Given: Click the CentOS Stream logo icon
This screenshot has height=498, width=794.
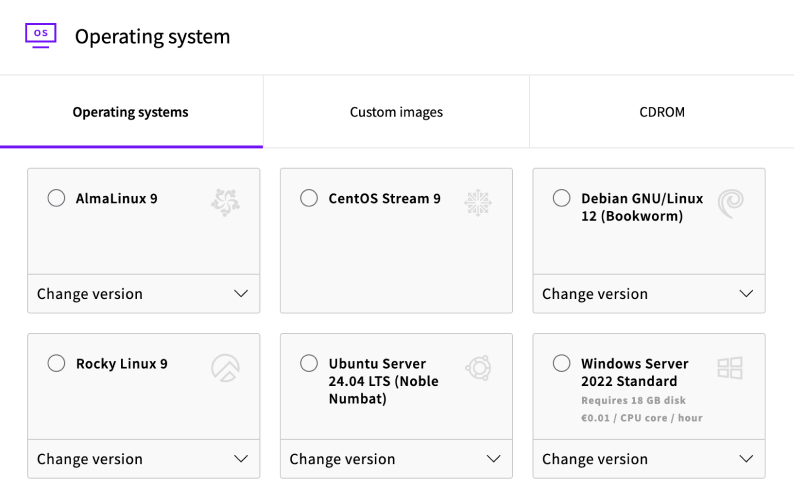Looking at the screenshot, I should (478, 202).
